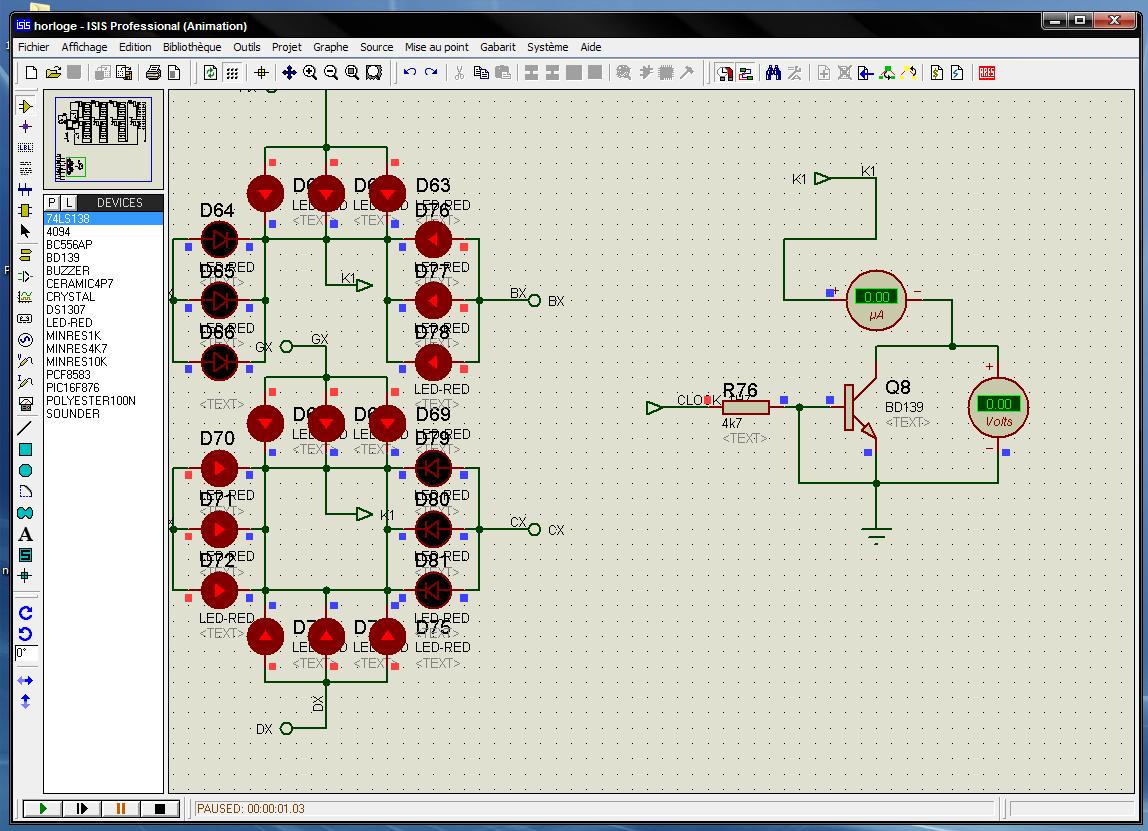Stop the running simulation
Screen dimensions: 1148x831
pyautogui.click(x=159, y=808)
